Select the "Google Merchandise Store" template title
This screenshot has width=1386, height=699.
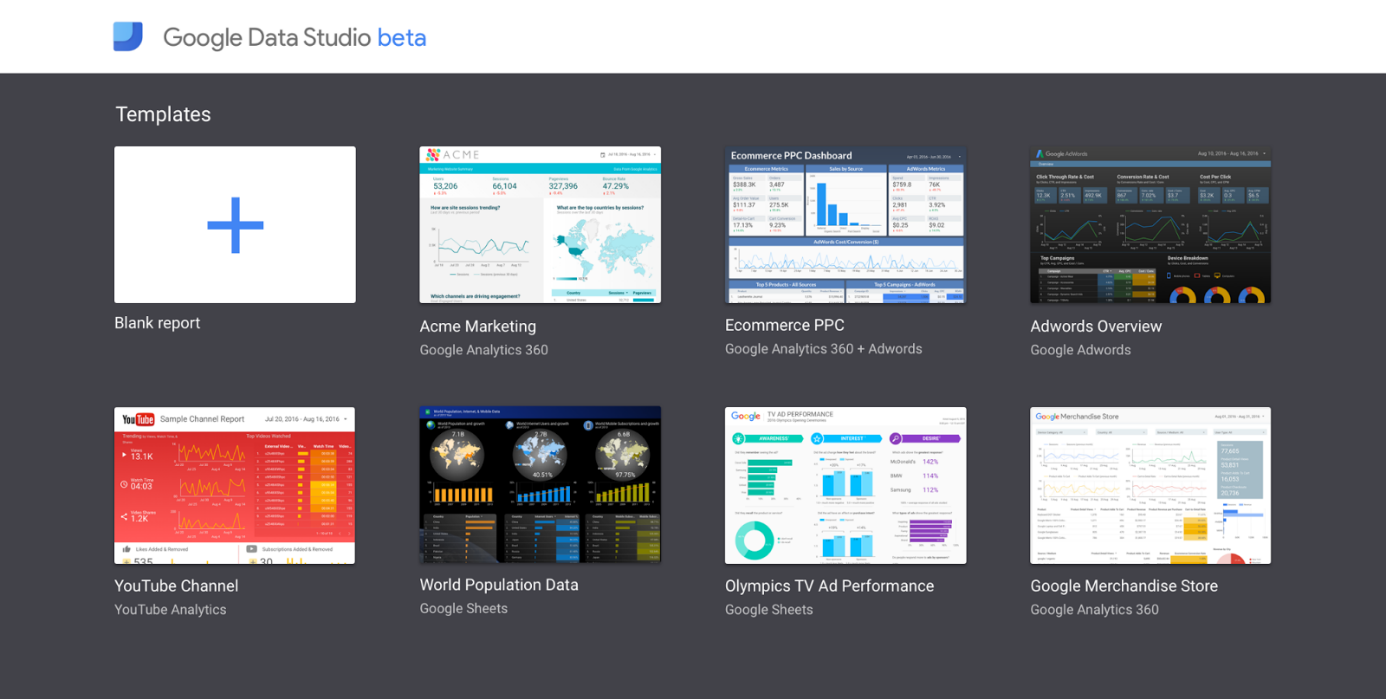point(1124,586)
